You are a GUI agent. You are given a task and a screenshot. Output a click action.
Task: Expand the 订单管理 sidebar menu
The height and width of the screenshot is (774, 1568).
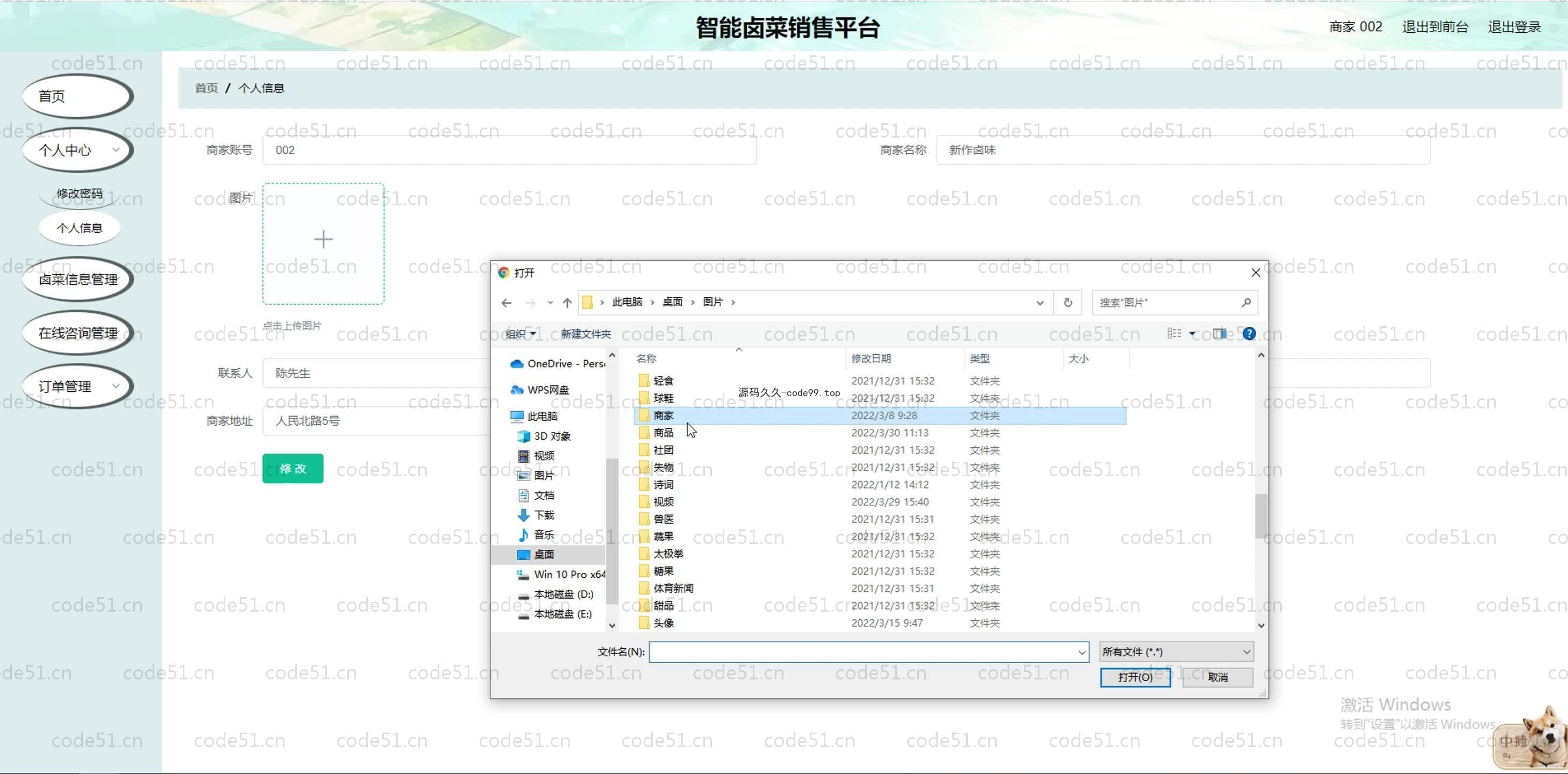tap(78, 386)
